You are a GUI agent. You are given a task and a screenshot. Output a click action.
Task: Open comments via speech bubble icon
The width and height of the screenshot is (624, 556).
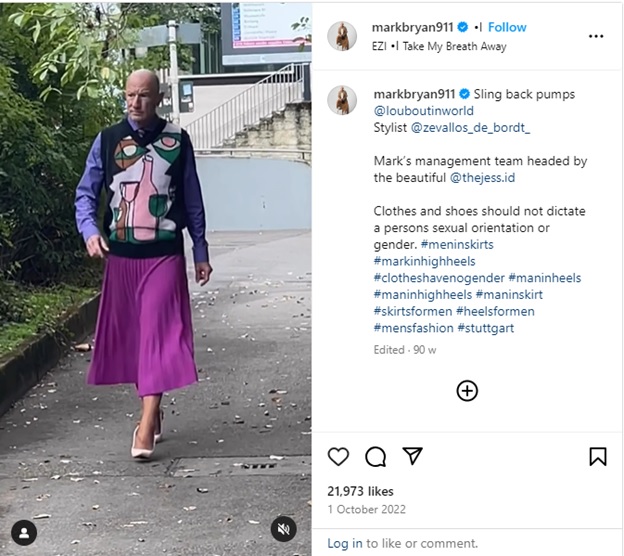point(375,456)
